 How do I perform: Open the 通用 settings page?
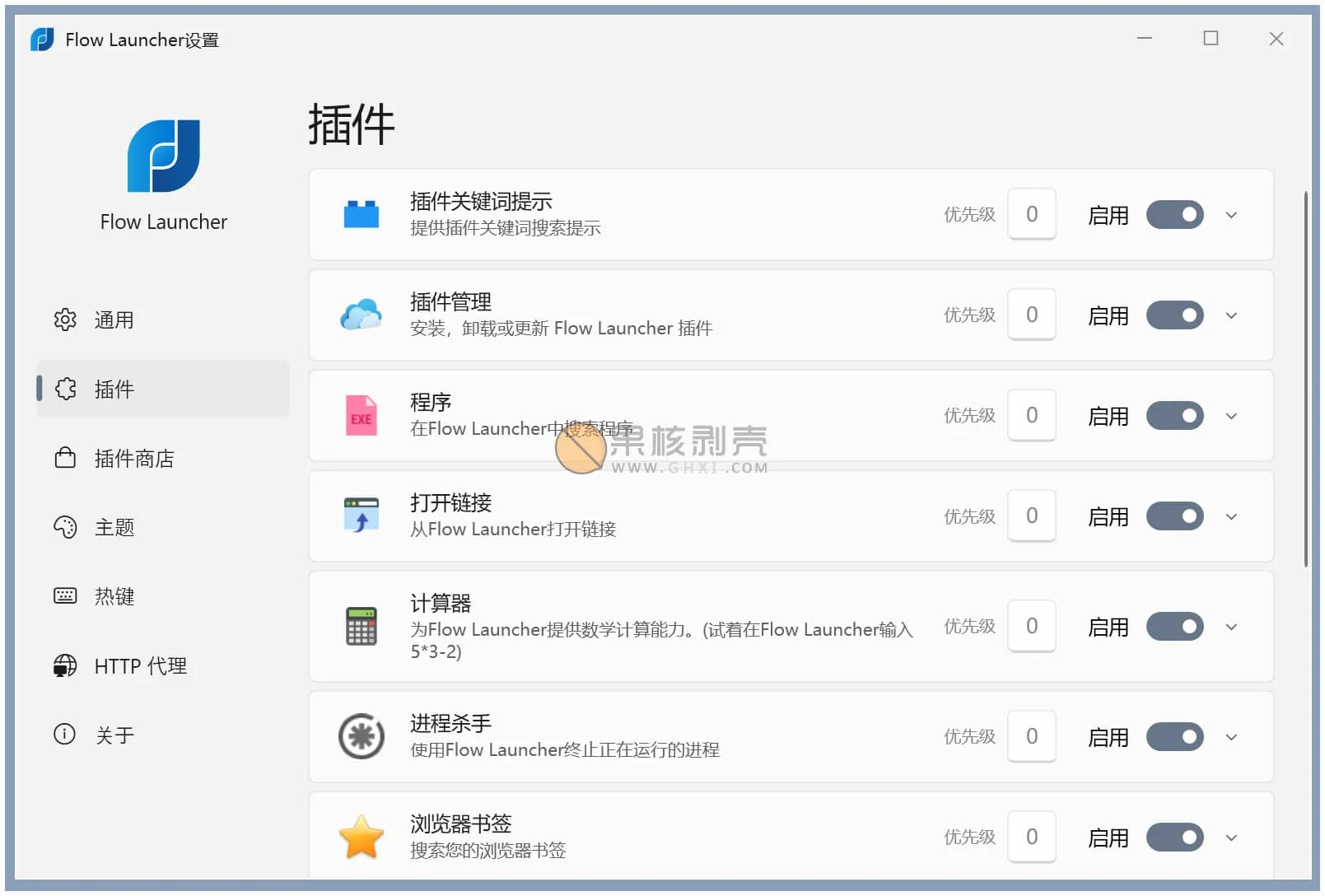(163, 320)
